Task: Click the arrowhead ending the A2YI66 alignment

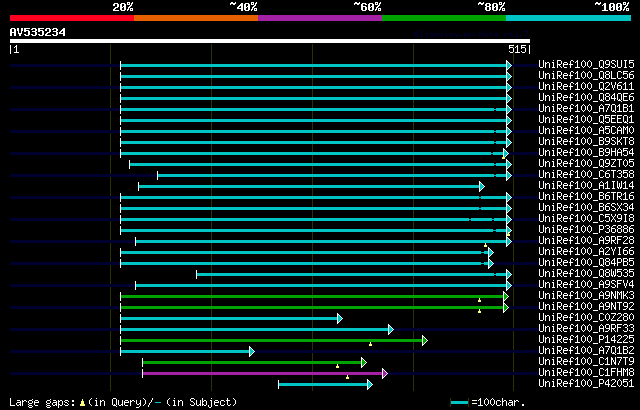Action: pos(491,253)
